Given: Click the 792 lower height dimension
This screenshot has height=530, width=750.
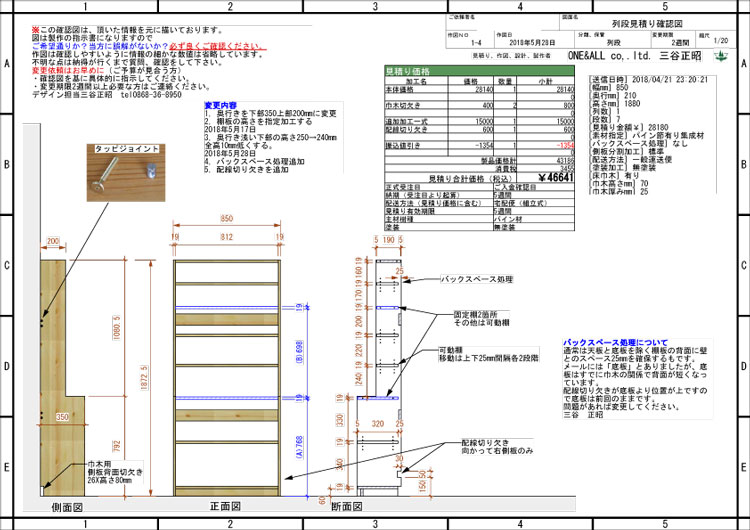Looking at the screenshot, I should pos(117,446).
